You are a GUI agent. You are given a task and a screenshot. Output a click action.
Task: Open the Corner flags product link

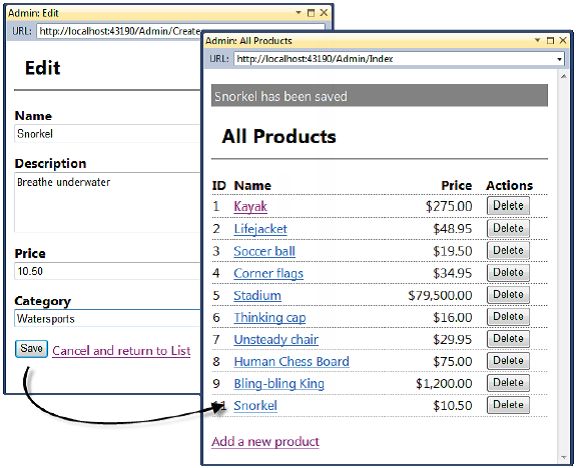(x=269, y=273)
